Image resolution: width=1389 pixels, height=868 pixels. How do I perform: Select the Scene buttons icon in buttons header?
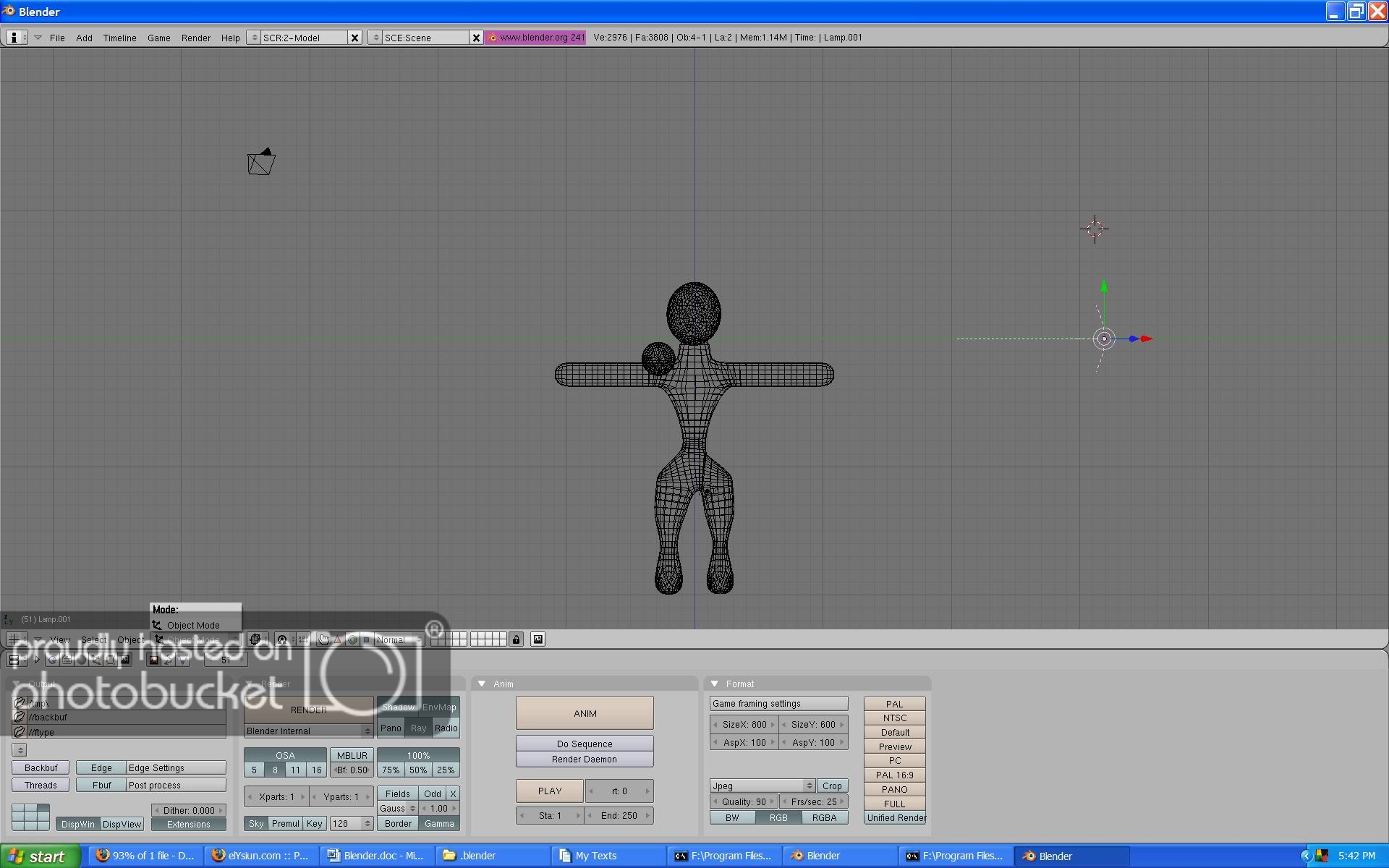(x=125, y=660)
